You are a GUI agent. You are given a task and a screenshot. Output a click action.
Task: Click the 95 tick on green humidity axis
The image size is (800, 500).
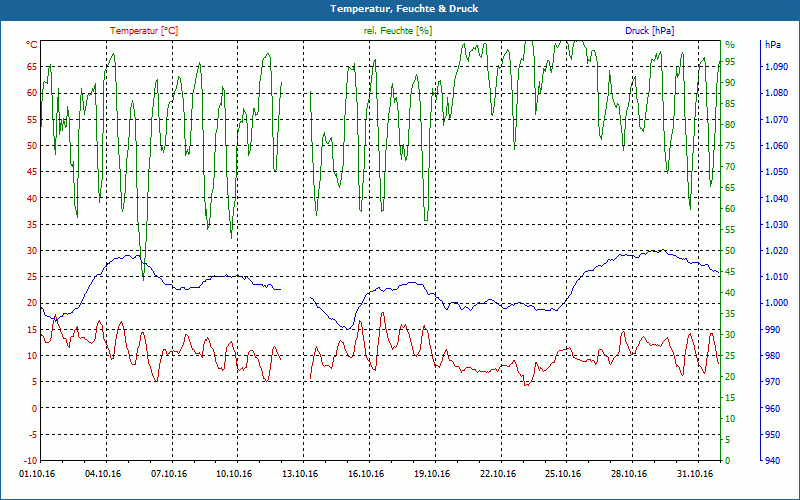coord(730,62)
